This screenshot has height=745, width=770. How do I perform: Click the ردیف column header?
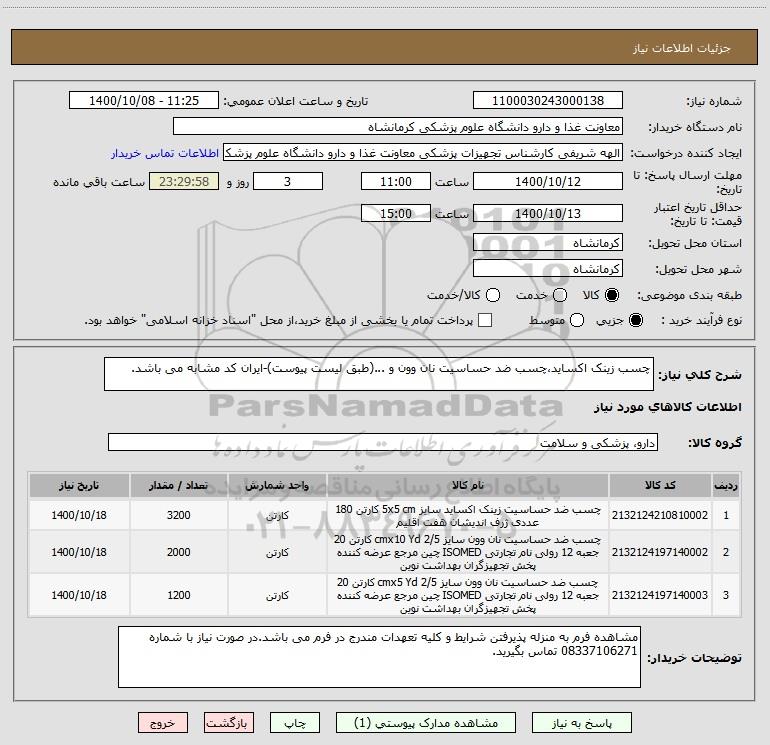[726, 485]
